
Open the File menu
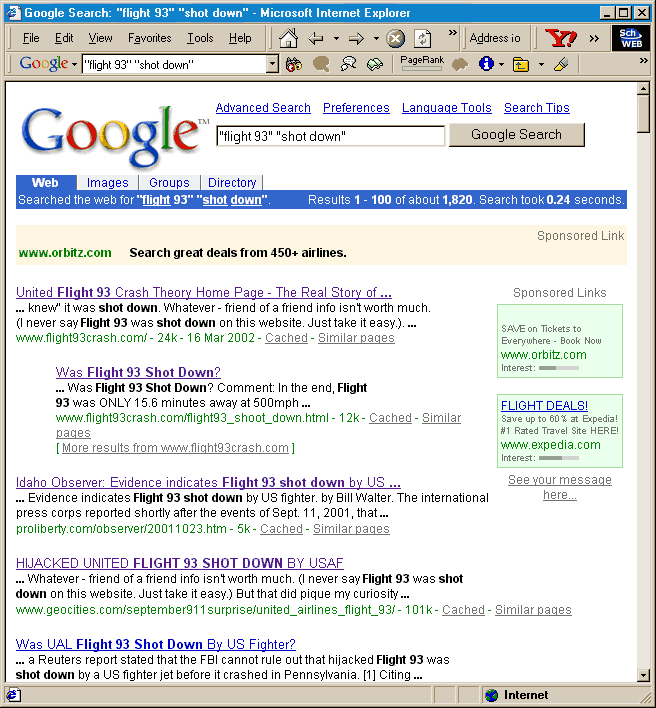coord(31,38)
